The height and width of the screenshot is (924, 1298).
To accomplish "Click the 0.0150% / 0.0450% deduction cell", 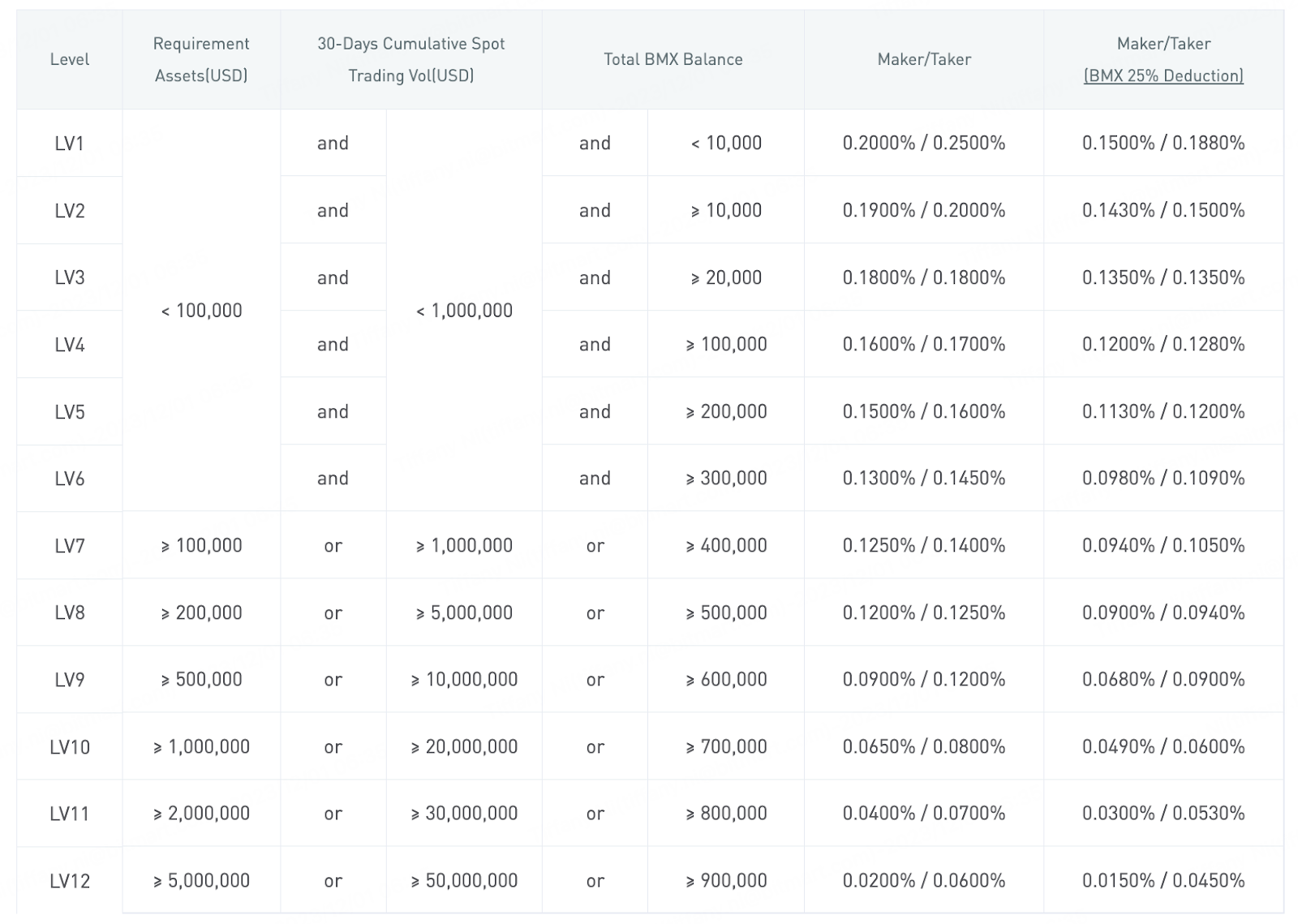I will 1162,880.
